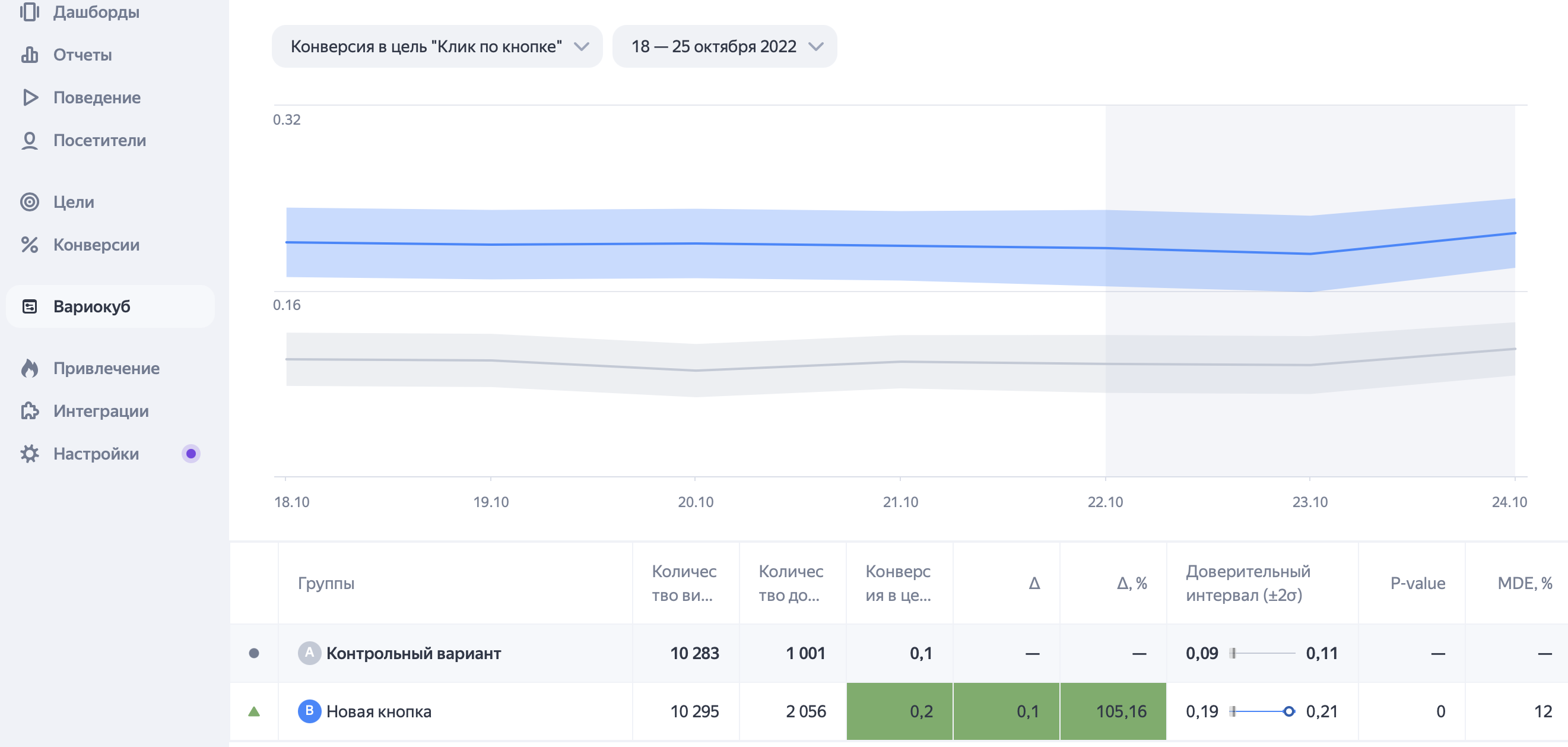Image resolution: width=1568 pixels, height=747 pixels.
Task: Expand the 18 — 25 октября 2022 date picker
Action: click(724, 46)
